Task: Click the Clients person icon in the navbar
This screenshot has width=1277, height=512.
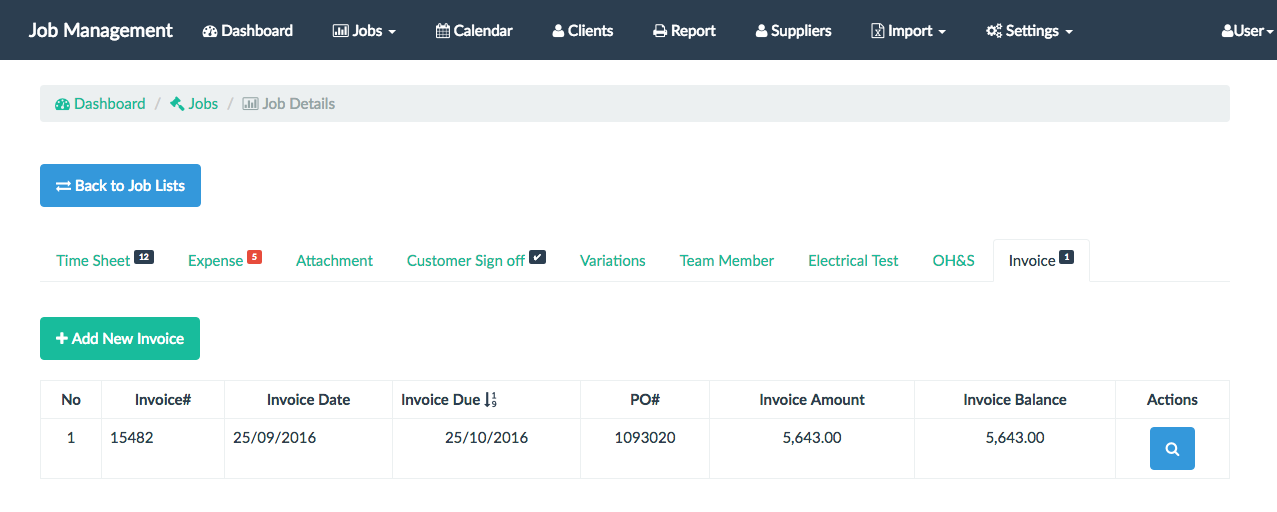Action: click(x=558, y=31)
